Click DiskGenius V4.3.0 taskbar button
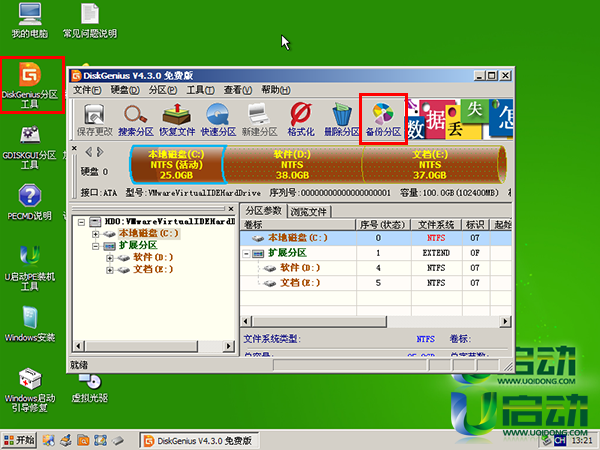Viewport: 600px width, 450px height. (199, 441)
